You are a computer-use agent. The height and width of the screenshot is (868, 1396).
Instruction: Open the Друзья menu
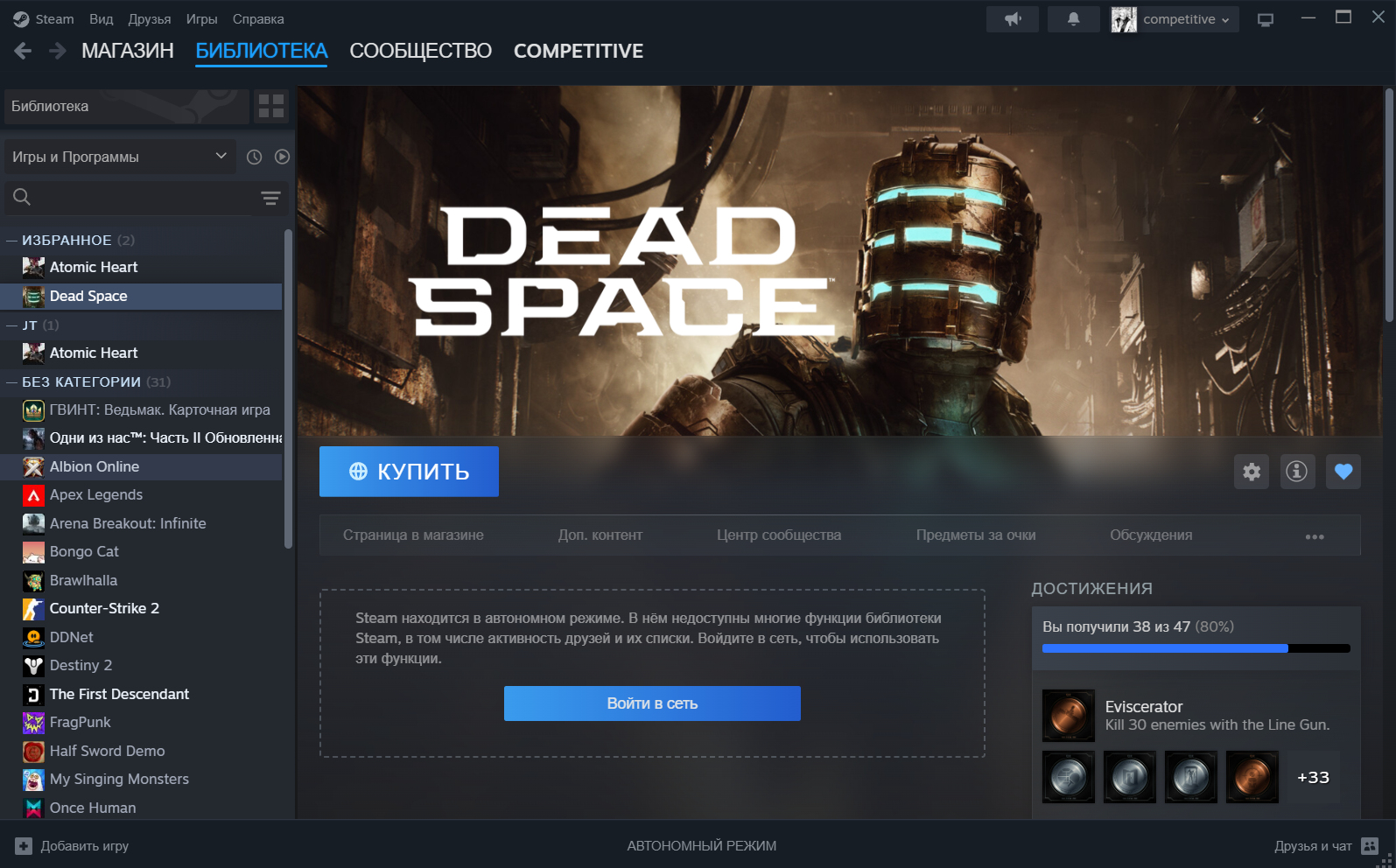(x=150, y=19)
